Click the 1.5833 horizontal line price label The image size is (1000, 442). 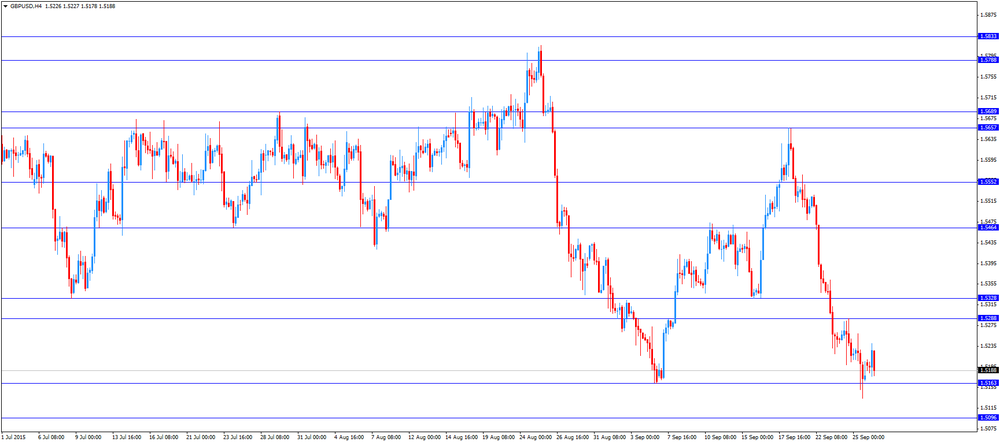coord(987,36)
